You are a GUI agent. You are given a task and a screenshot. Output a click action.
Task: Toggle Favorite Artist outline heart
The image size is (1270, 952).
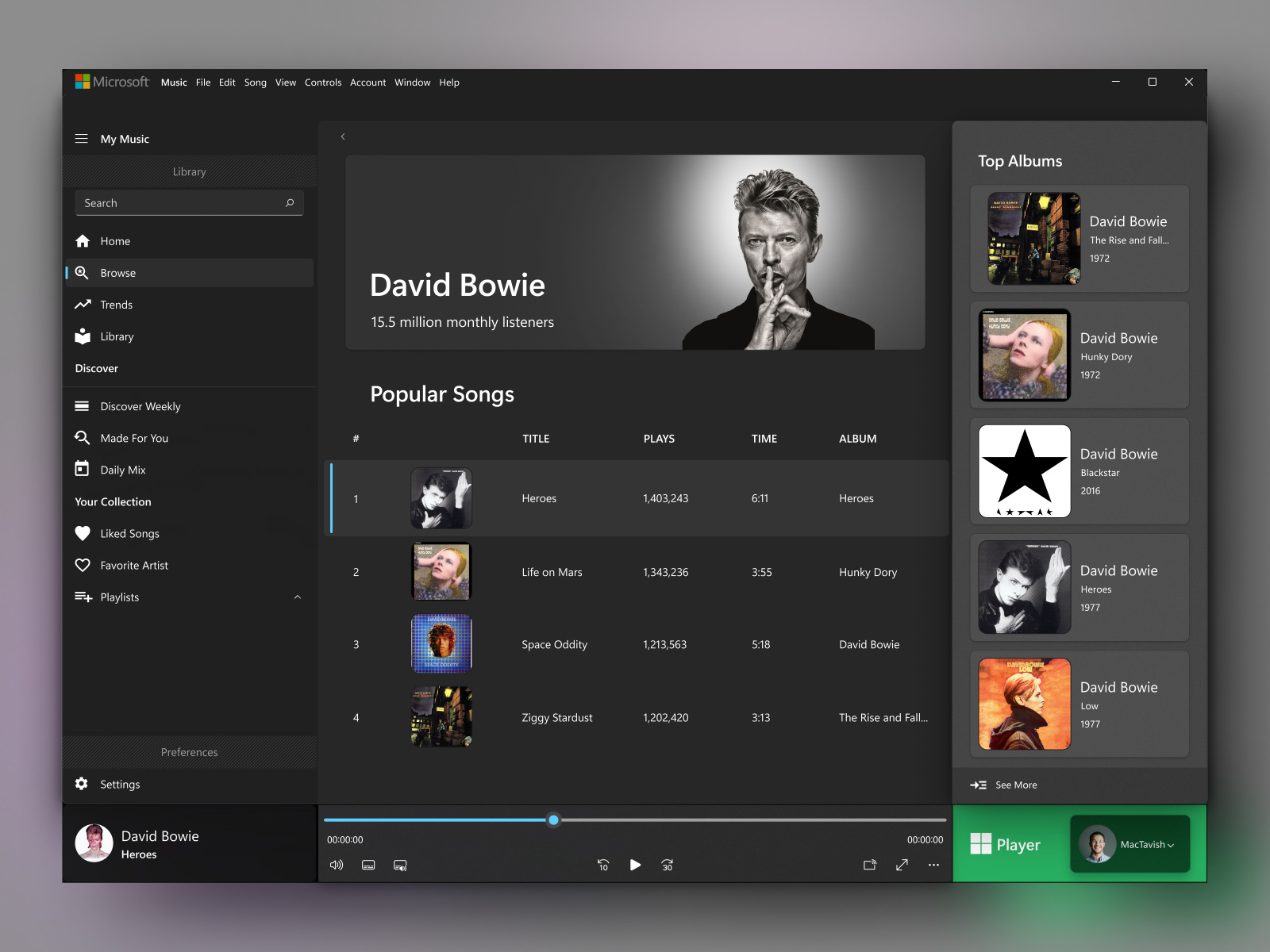point(83,565)
